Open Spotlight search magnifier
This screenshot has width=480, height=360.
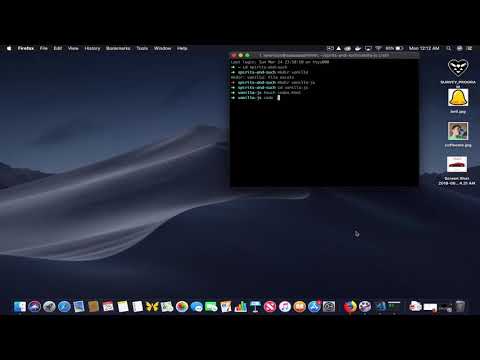449,48
